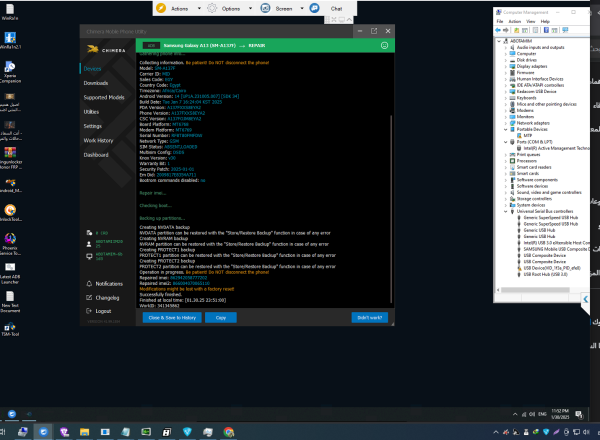Click the popout window icon in Chimera title bar
The height and width of the screenshot is (440, 600).
tap(373, 31)
